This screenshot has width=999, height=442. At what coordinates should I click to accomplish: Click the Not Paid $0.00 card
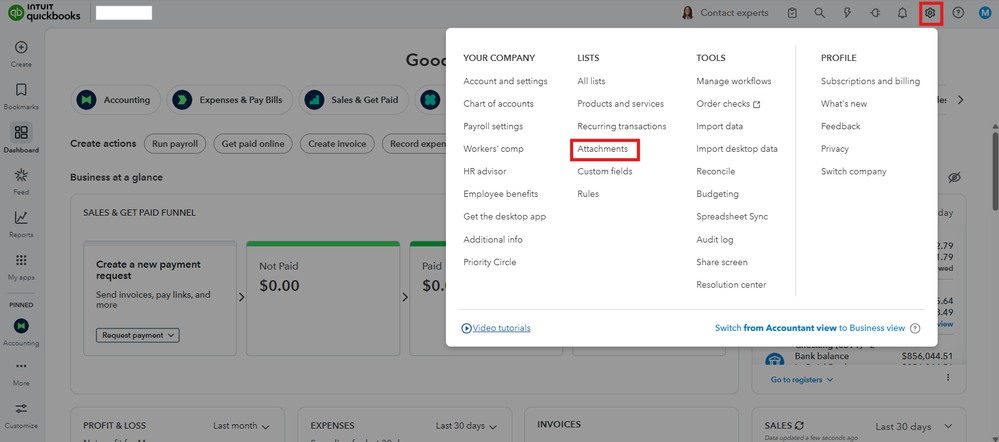tap(323, 298)
